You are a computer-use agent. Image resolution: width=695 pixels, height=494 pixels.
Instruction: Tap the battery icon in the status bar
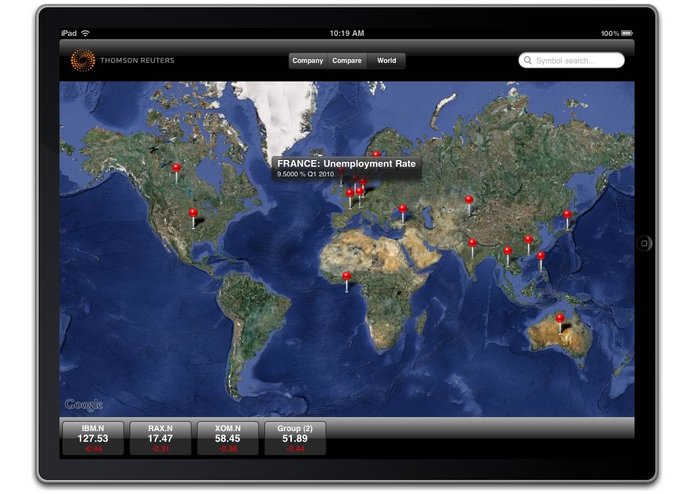(x=627, y=33)
